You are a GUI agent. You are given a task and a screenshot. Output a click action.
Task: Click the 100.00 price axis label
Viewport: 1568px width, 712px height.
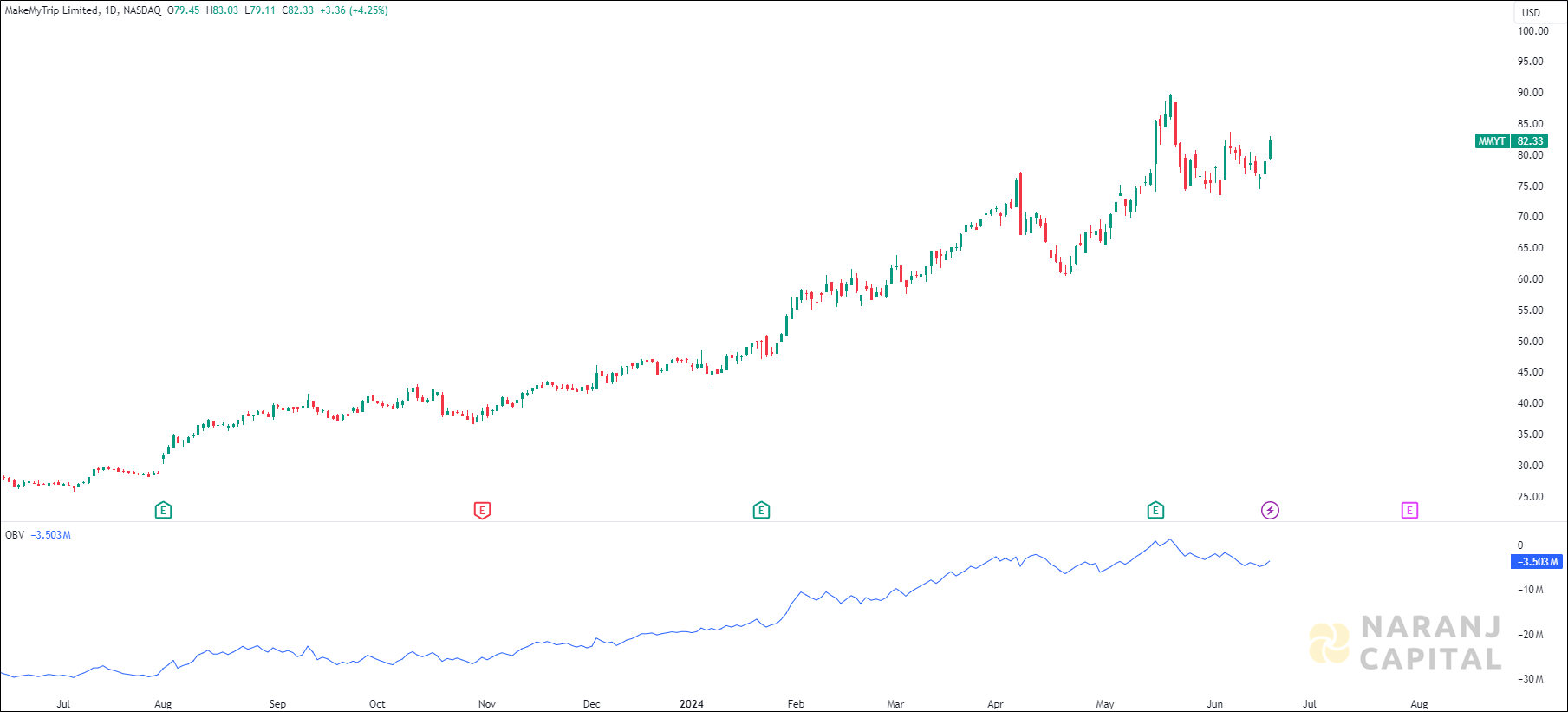coord(1532,31)
